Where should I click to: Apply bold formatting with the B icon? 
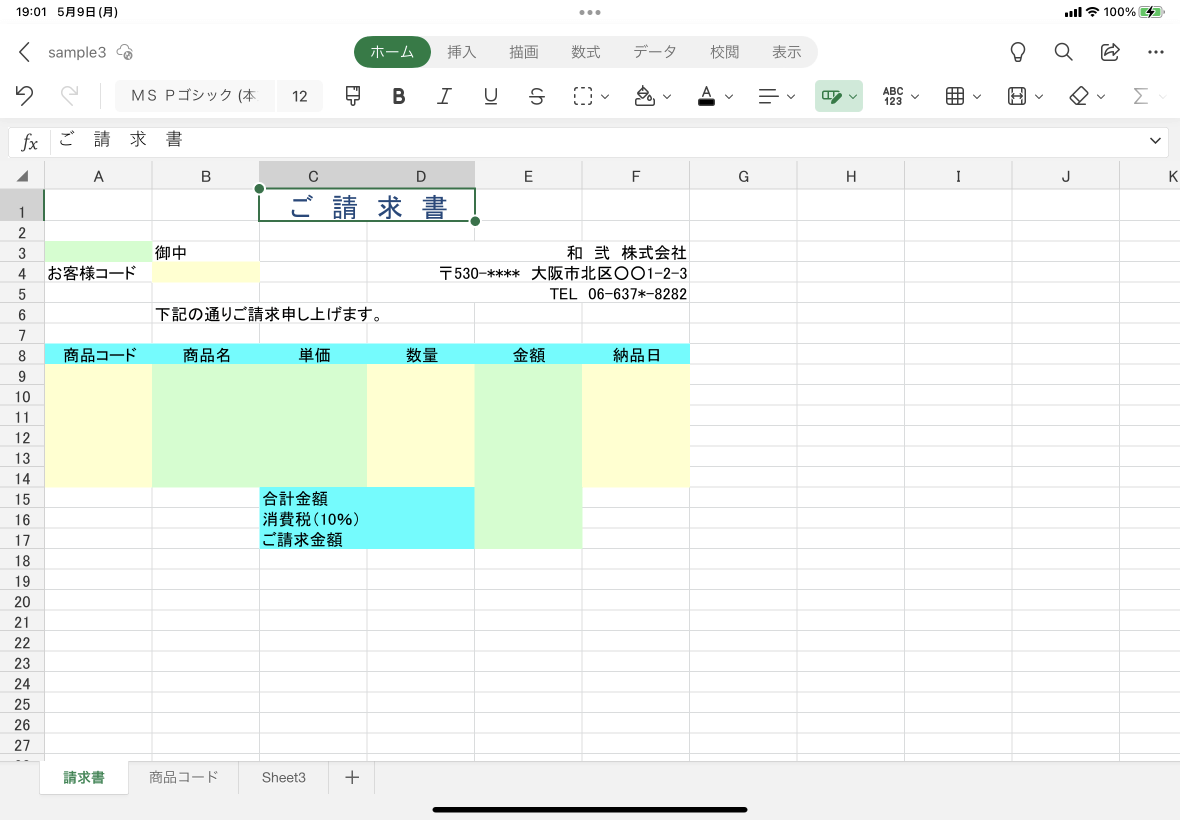pyautogui.click(x=398, y=96)
